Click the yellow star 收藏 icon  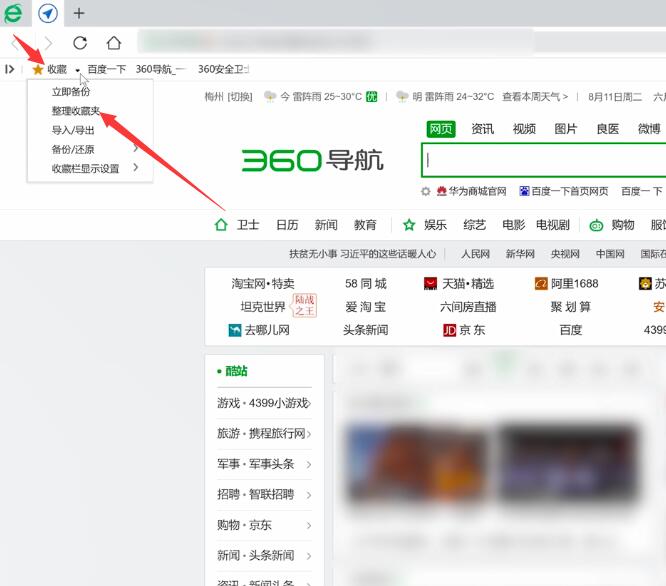point(38,69)
